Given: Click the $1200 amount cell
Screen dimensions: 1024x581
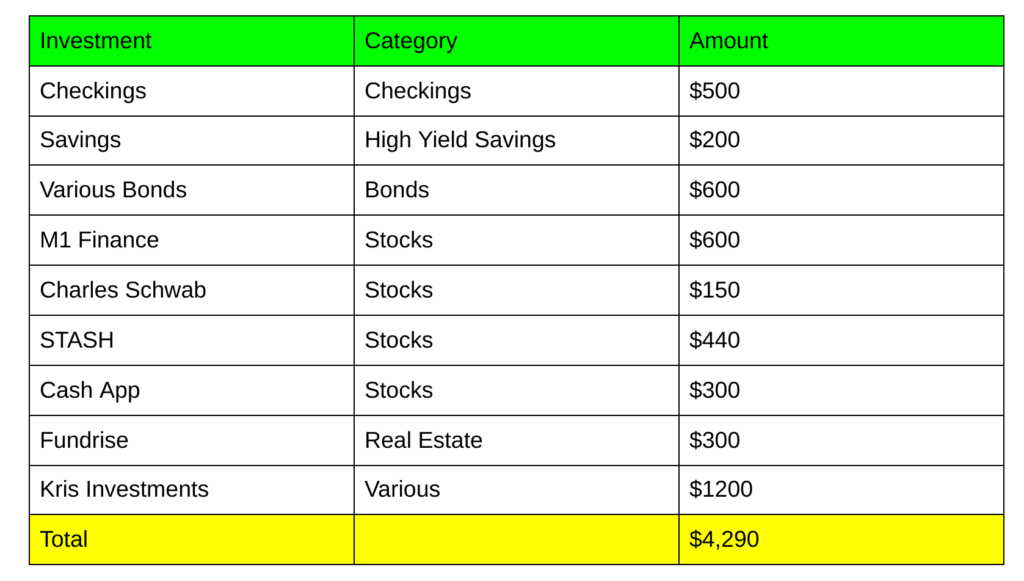Looking at the screenshot, I should coord(721,489).
